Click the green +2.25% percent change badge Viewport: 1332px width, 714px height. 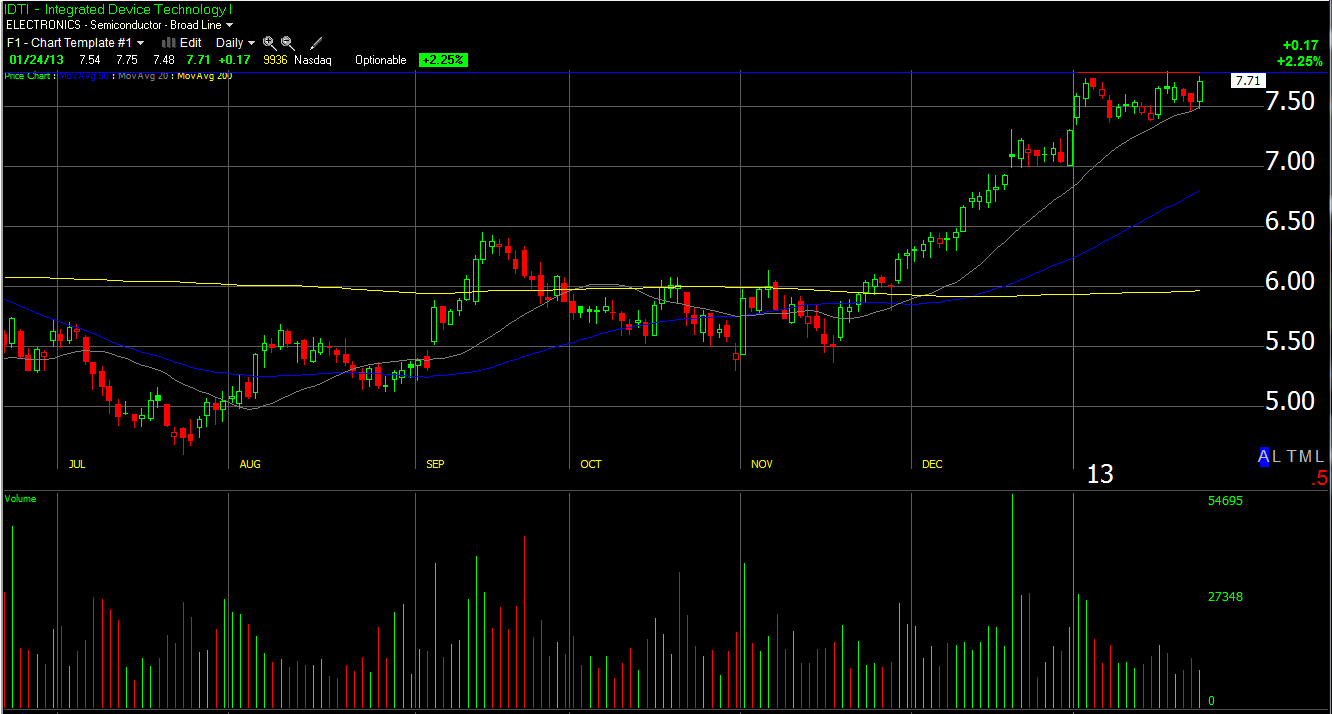tap(443, 60)
